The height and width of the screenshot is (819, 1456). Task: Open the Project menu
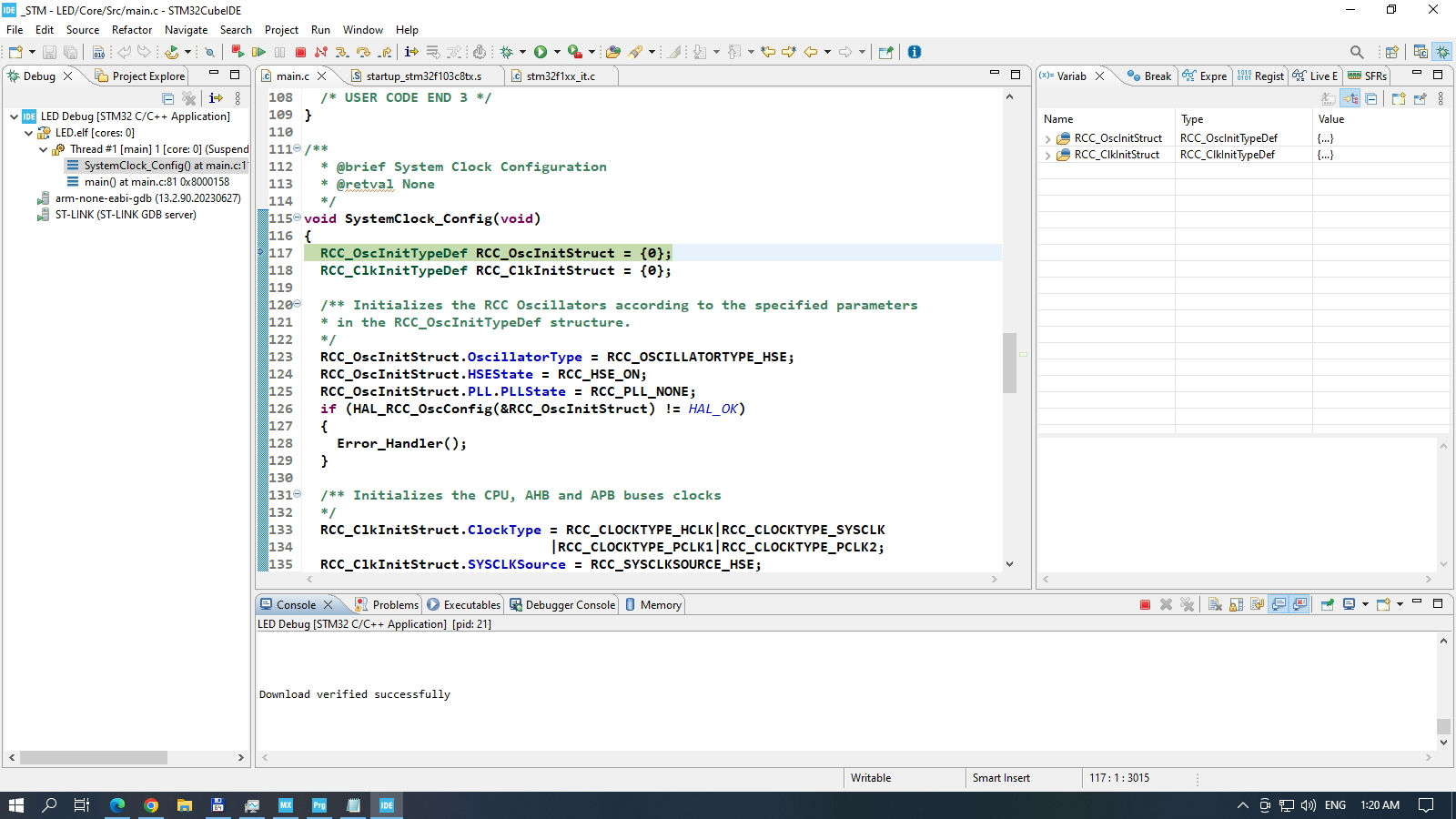tap(281, 29)
